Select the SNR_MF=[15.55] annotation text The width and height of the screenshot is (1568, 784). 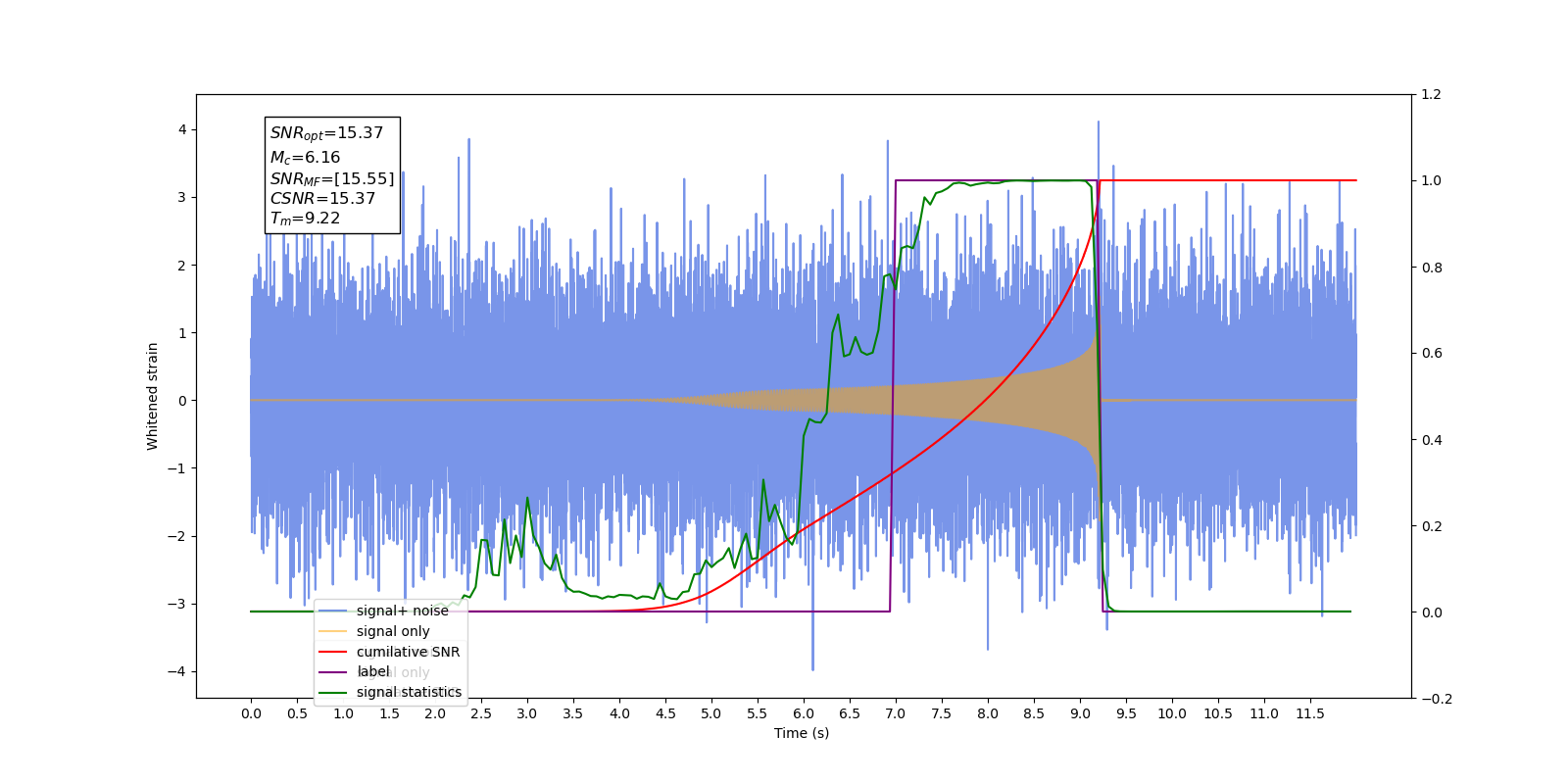coord(332,179)
